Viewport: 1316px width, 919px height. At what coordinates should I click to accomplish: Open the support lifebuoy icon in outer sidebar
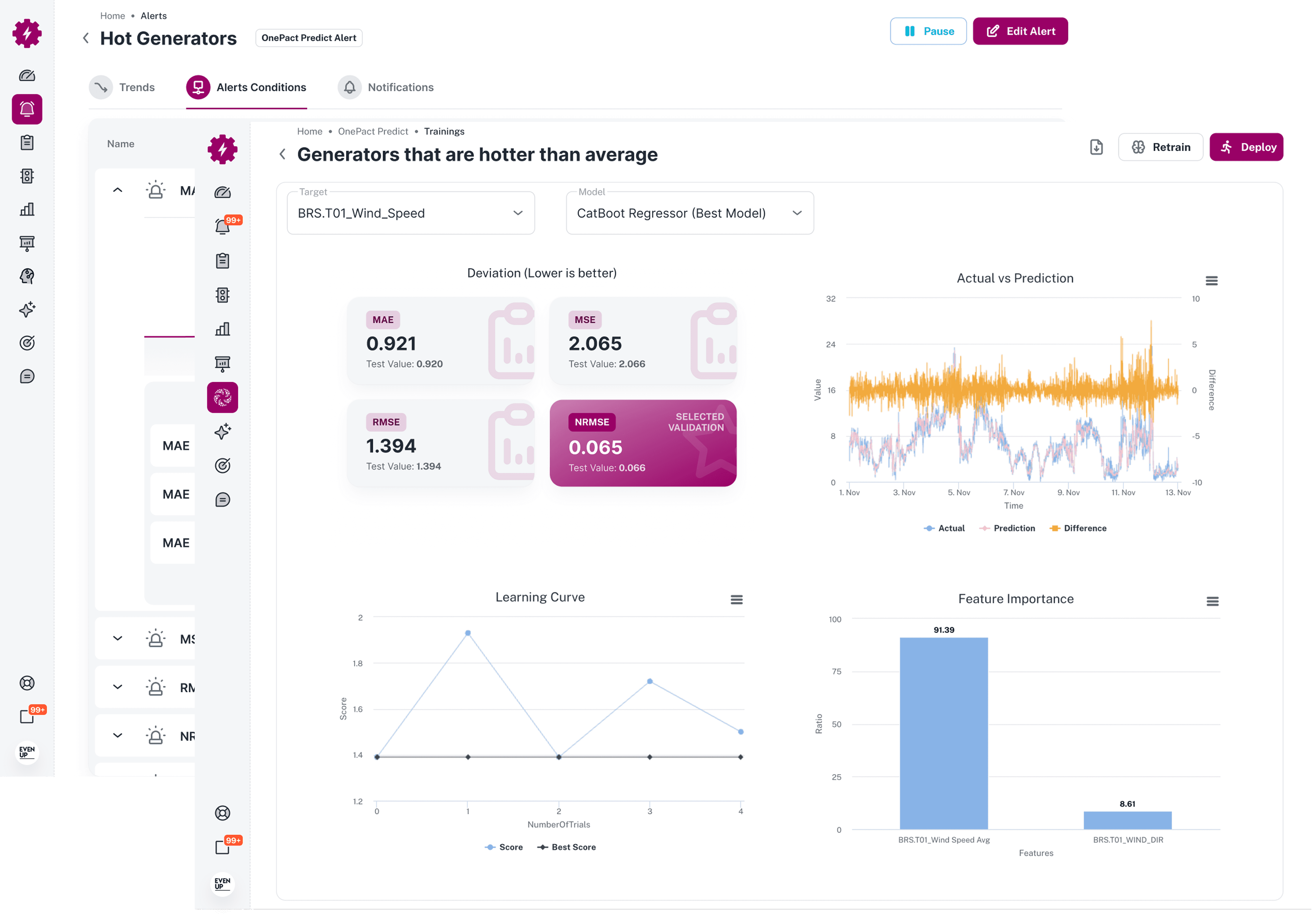27,683
